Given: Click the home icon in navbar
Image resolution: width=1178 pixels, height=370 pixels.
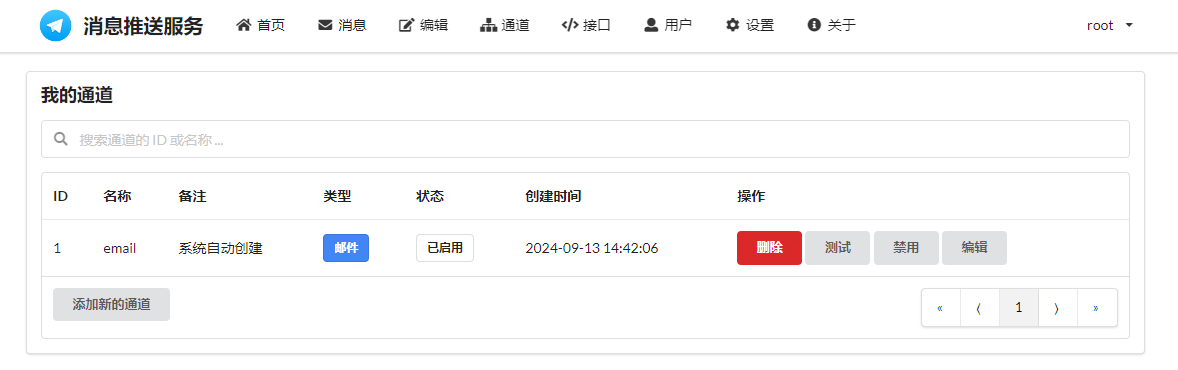Looking at the screenshot, I should 243,25.
